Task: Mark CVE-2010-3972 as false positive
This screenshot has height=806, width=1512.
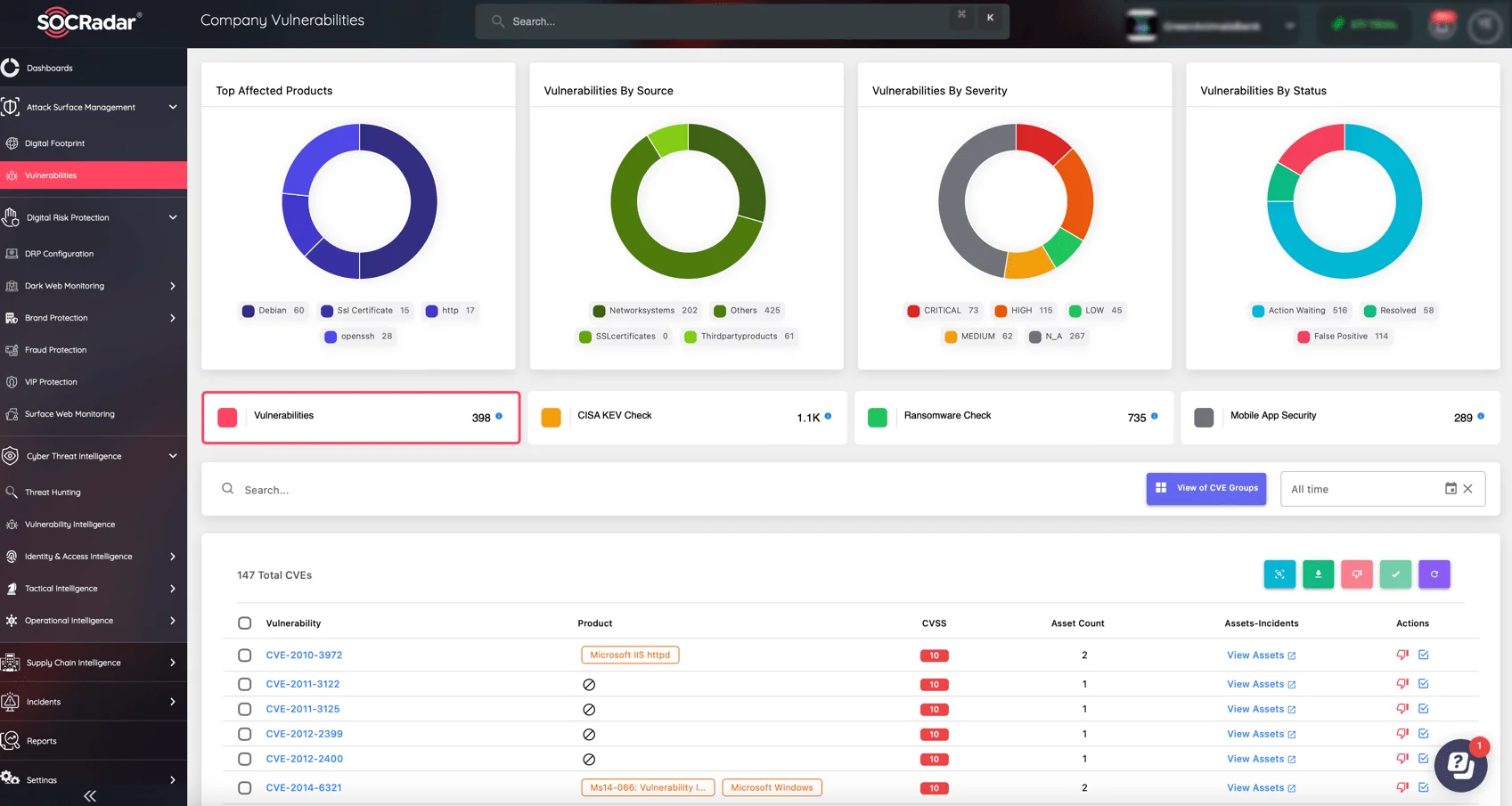Action: [x=1402, y=655]
